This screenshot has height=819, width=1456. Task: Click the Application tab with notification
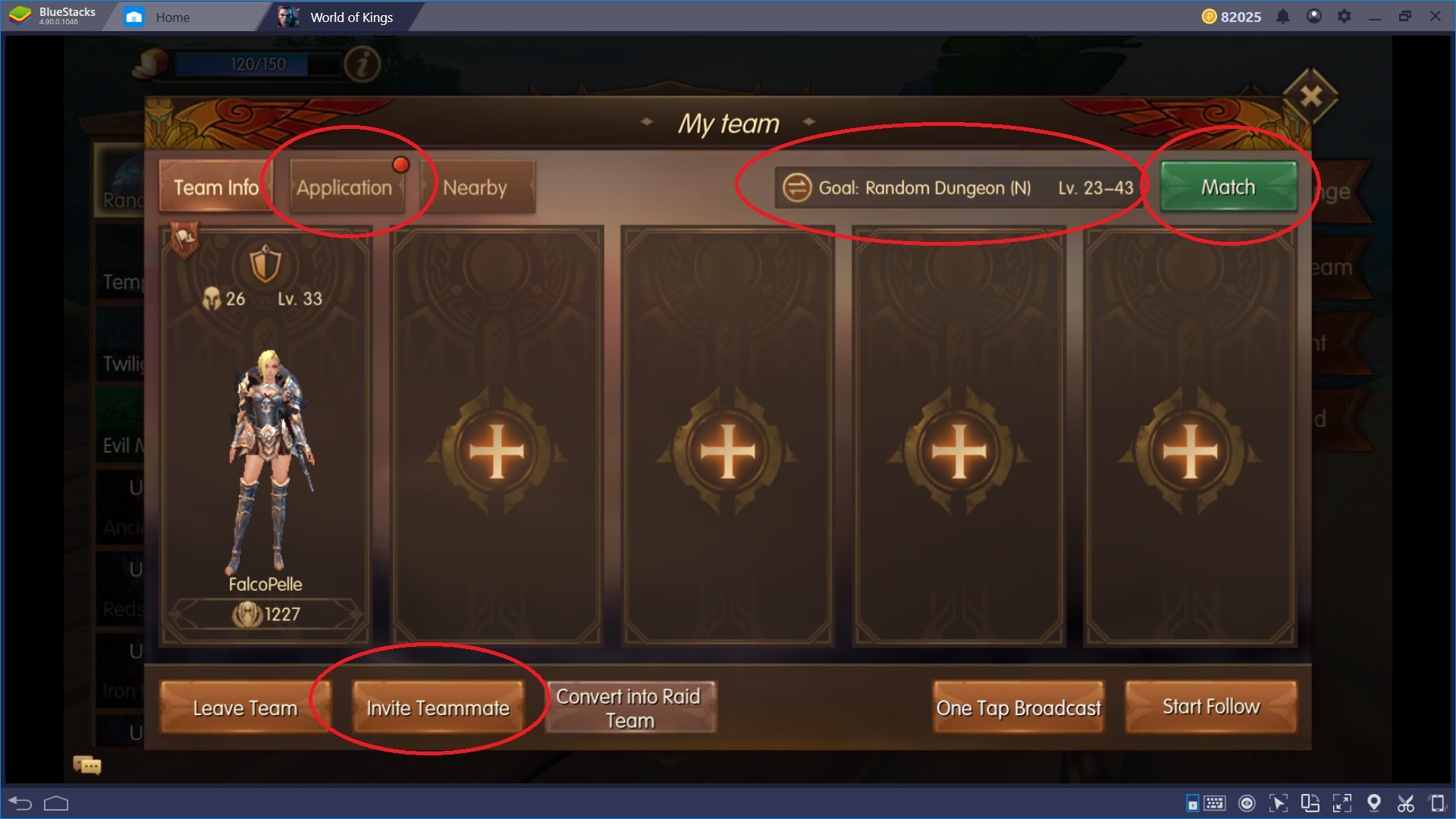343,187
